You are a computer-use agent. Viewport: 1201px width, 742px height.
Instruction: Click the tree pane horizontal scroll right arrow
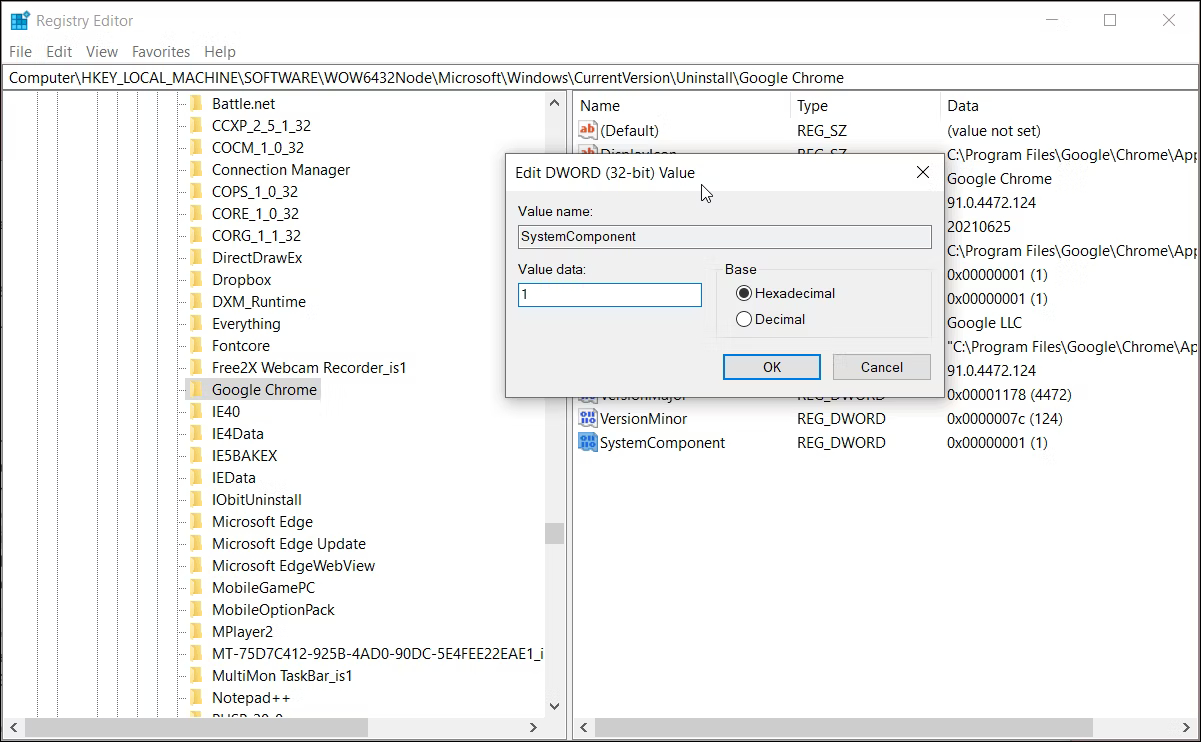click(x=535, y=728)
